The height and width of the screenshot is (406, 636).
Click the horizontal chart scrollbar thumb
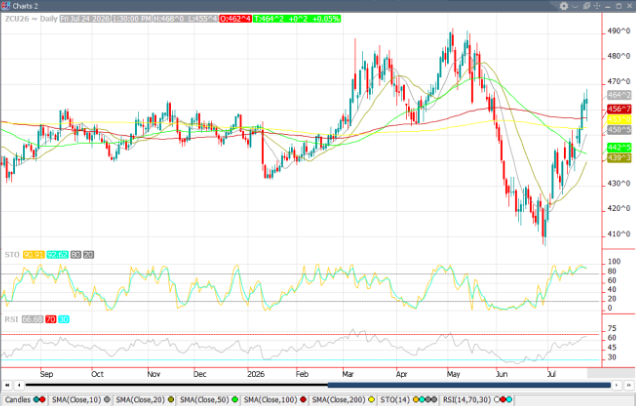(x=469, y=385)
